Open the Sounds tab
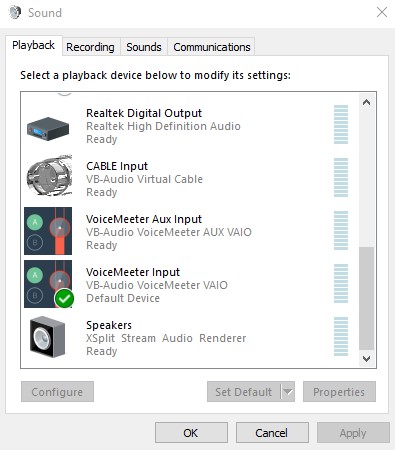Screen dimensions: 395x450 pos(144,47)
